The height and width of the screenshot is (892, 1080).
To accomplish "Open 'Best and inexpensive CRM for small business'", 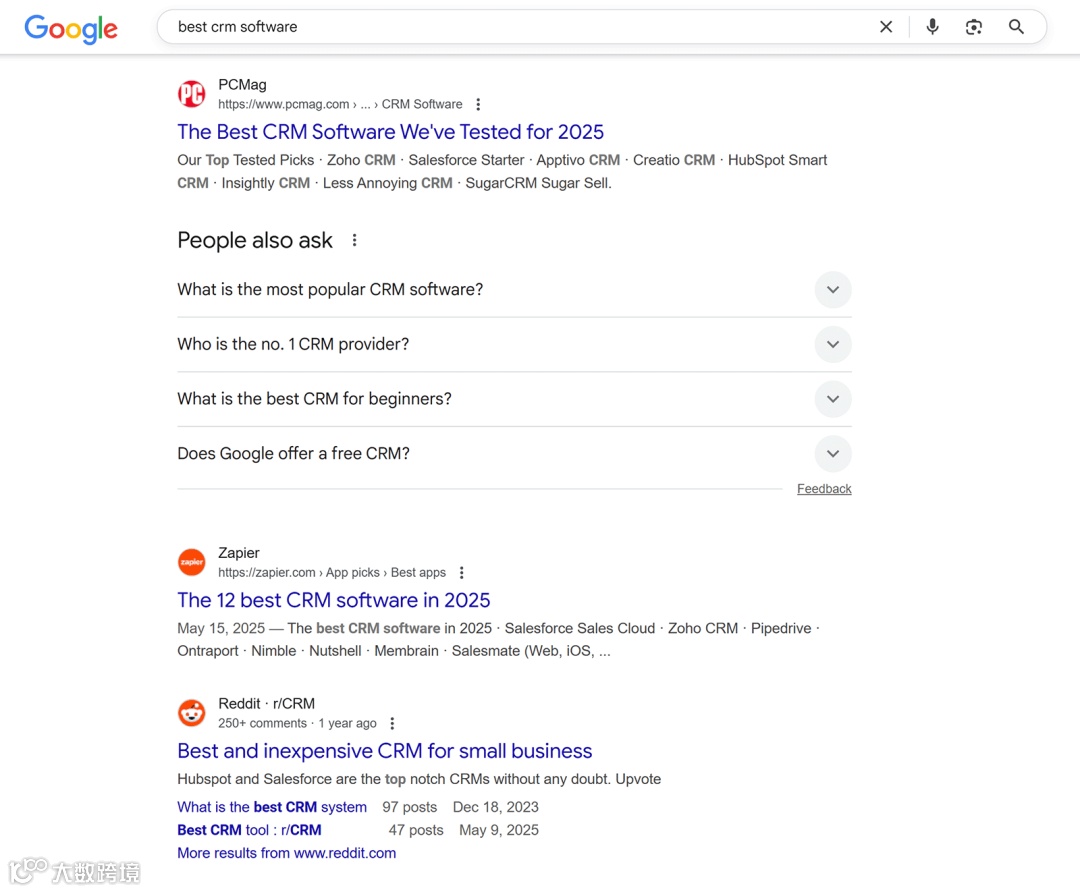I will pyautogui.click(x=384, y=751).
